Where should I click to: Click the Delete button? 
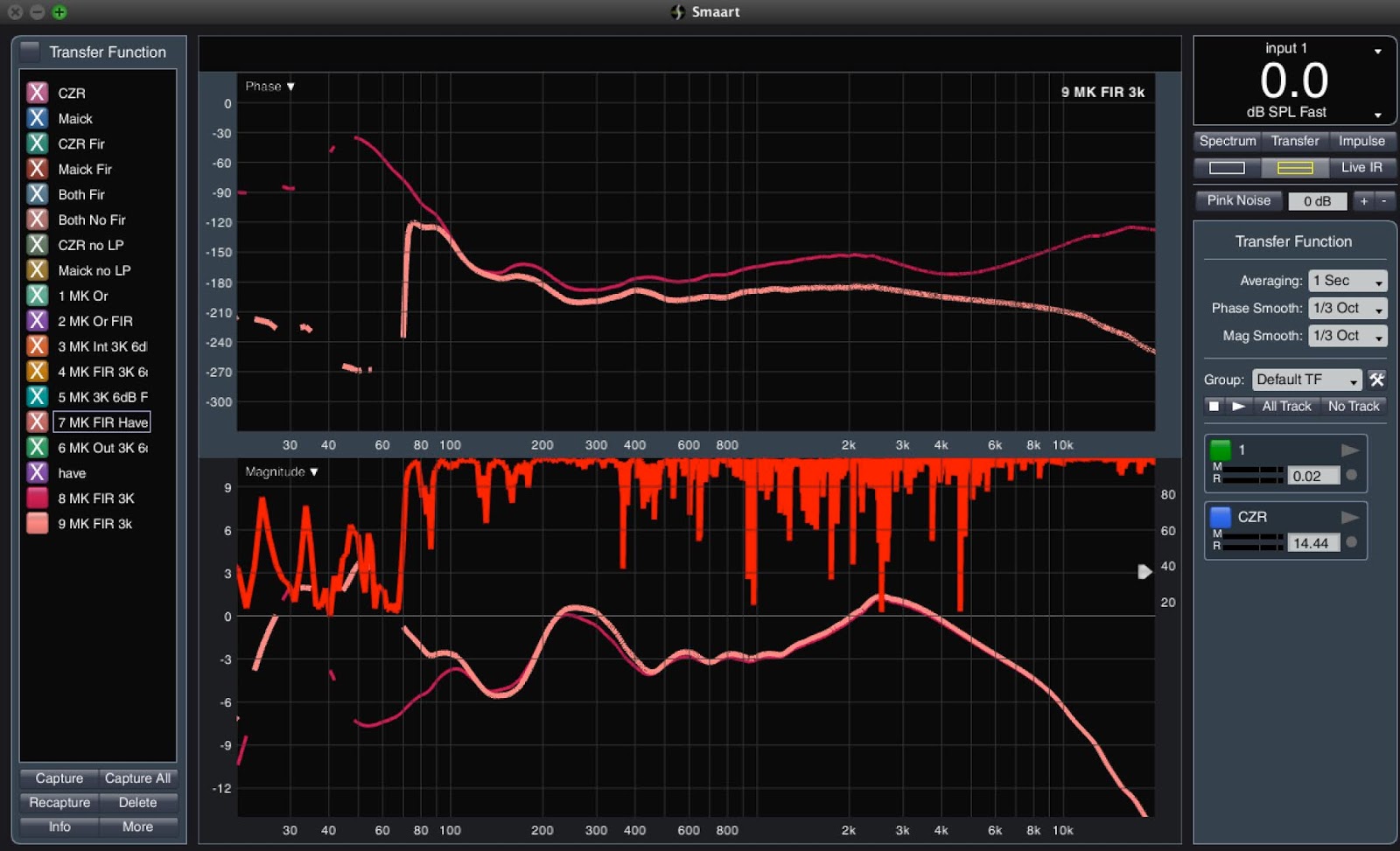point(137,803)
